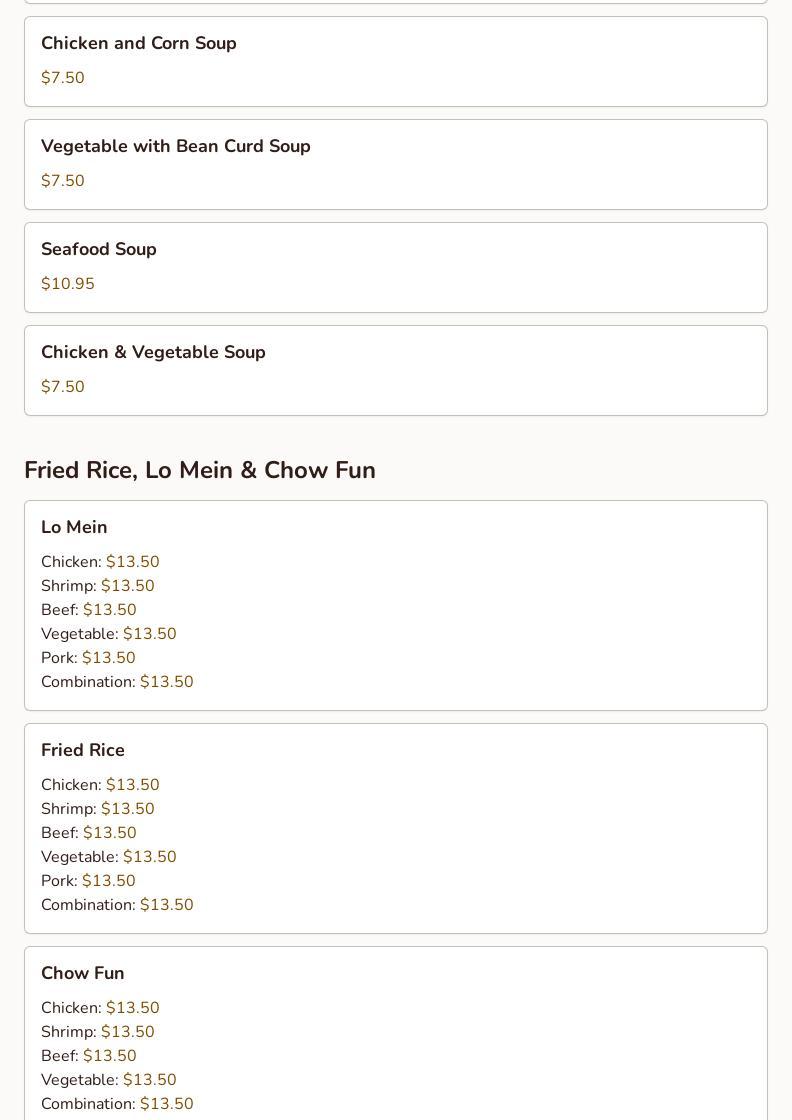Choose the Chicken option under Lo Mein

[100, 562]
